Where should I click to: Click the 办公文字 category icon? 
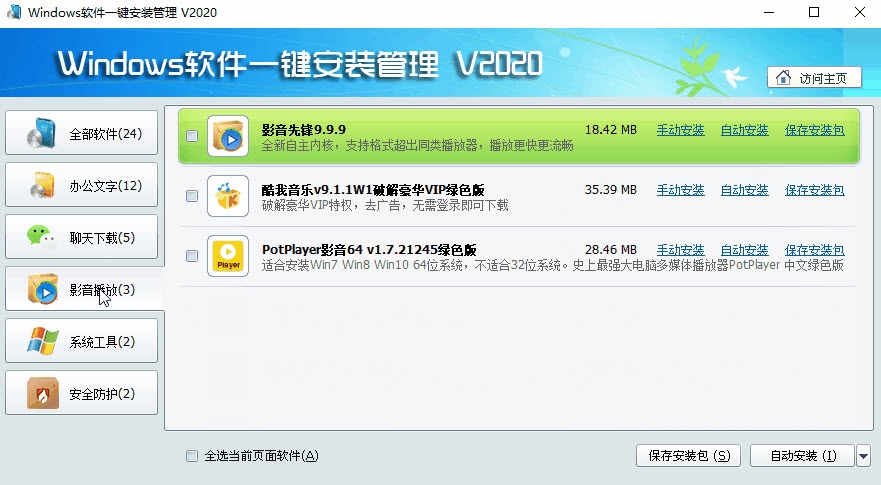point(43,185)
